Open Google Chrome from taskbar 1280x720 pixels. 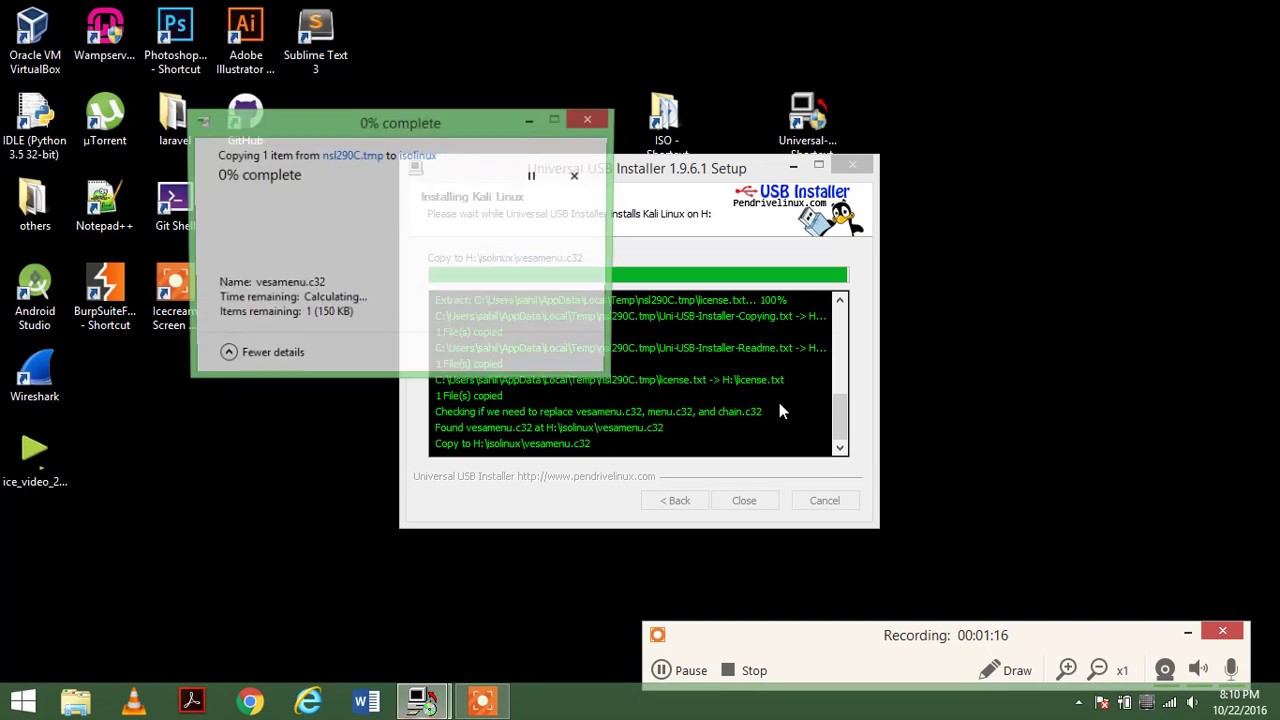pos(250,701)
